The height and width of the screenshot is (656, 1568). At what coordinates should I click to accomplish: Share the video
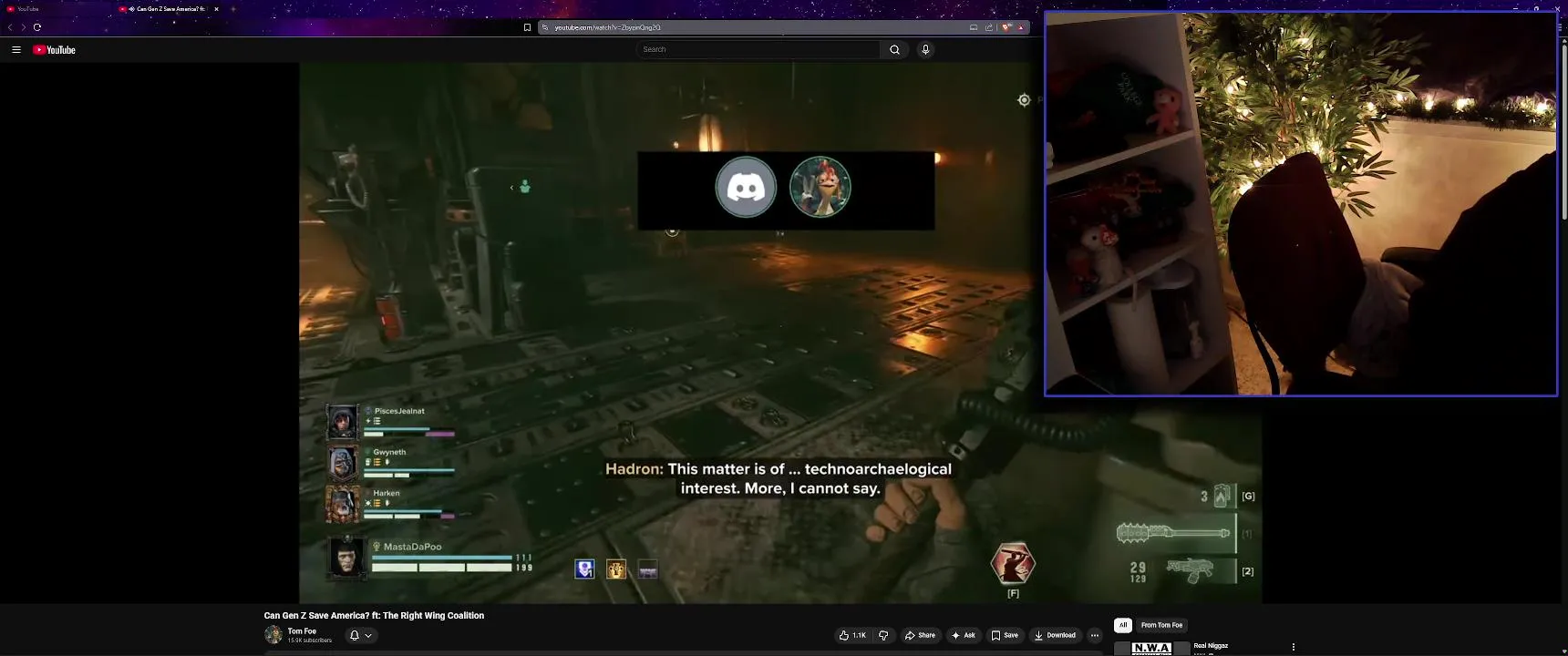[920, 636]
